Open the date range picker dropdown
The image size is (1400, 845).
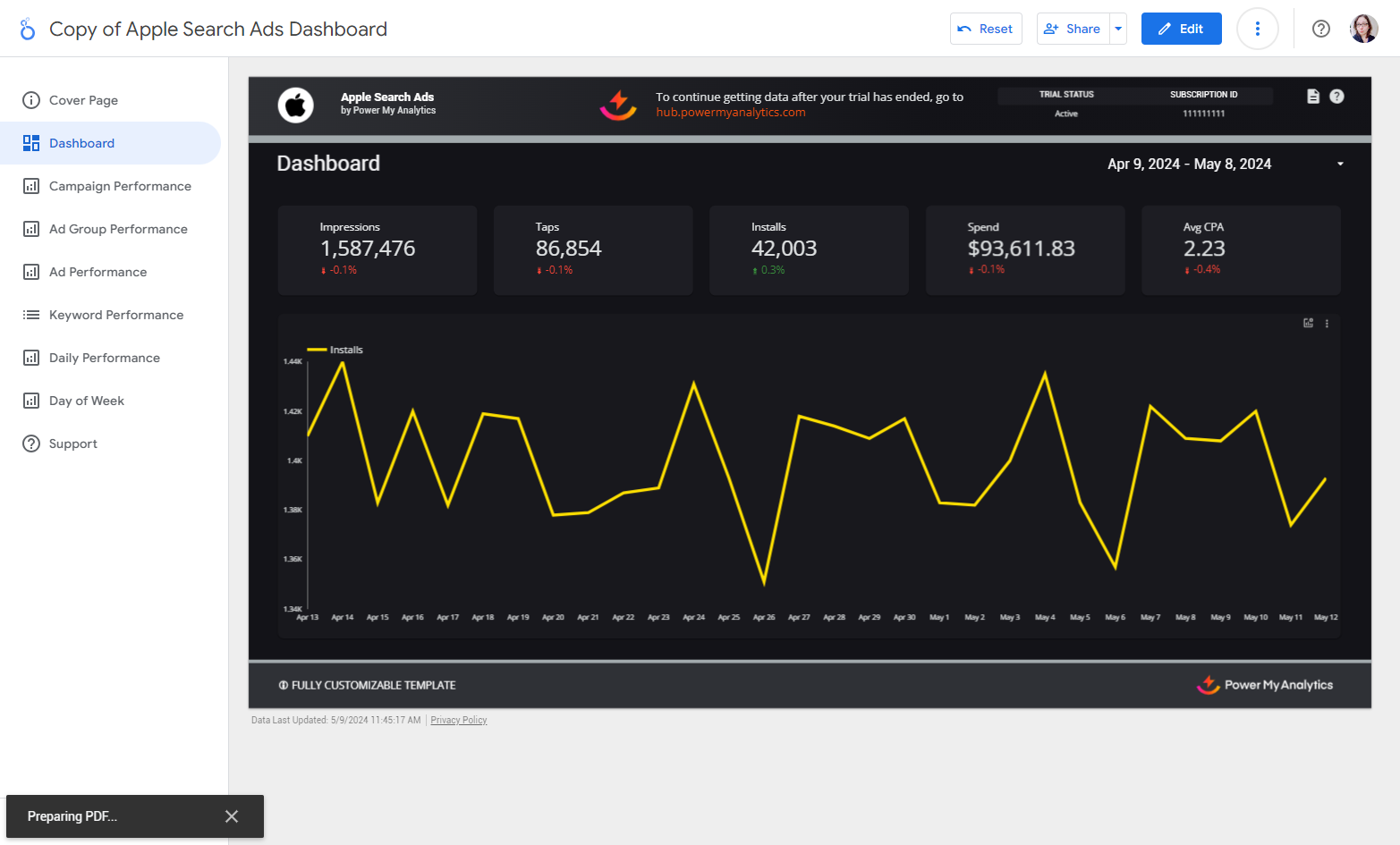tap(1339, 165)
